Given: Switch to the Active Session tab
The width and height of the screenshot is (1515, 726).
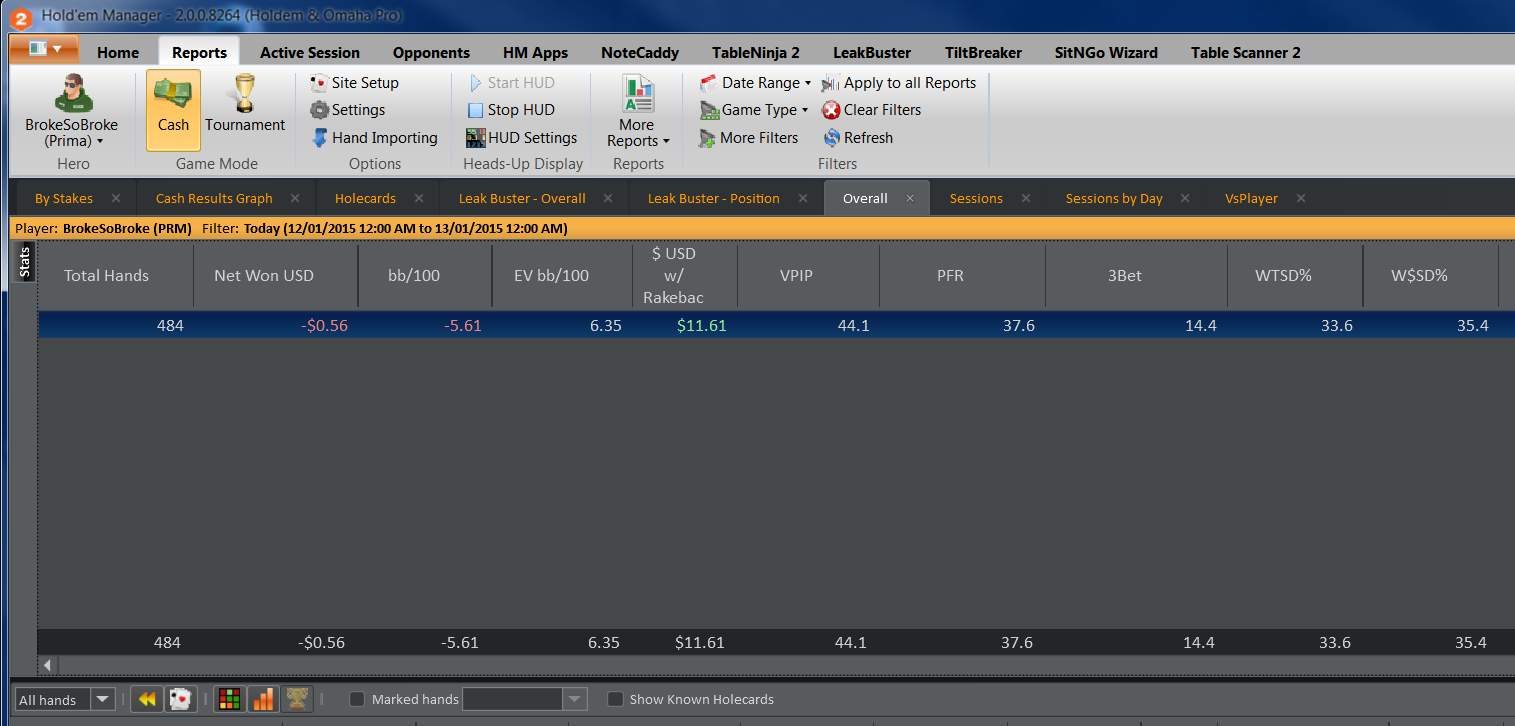Looking at the screenshot, I should click(310, 52).
